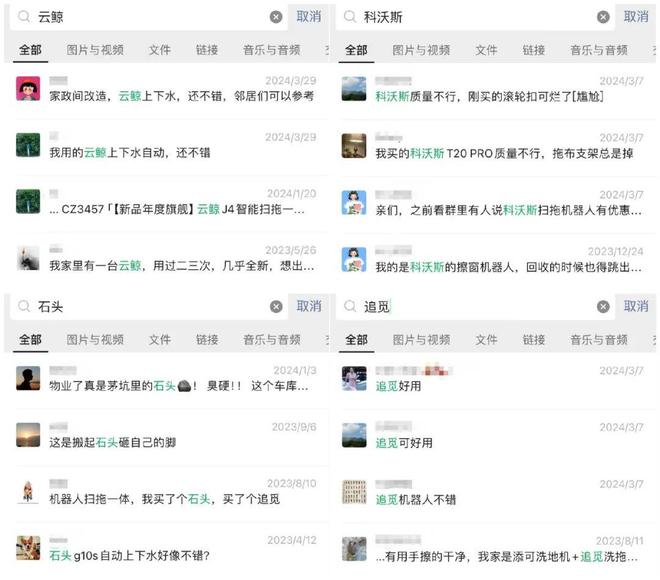The image size is (660, 580).
Task: Open avatar beside 科沃斯质量不行 message
Action: pyautogui.click(x=354, y=88)
